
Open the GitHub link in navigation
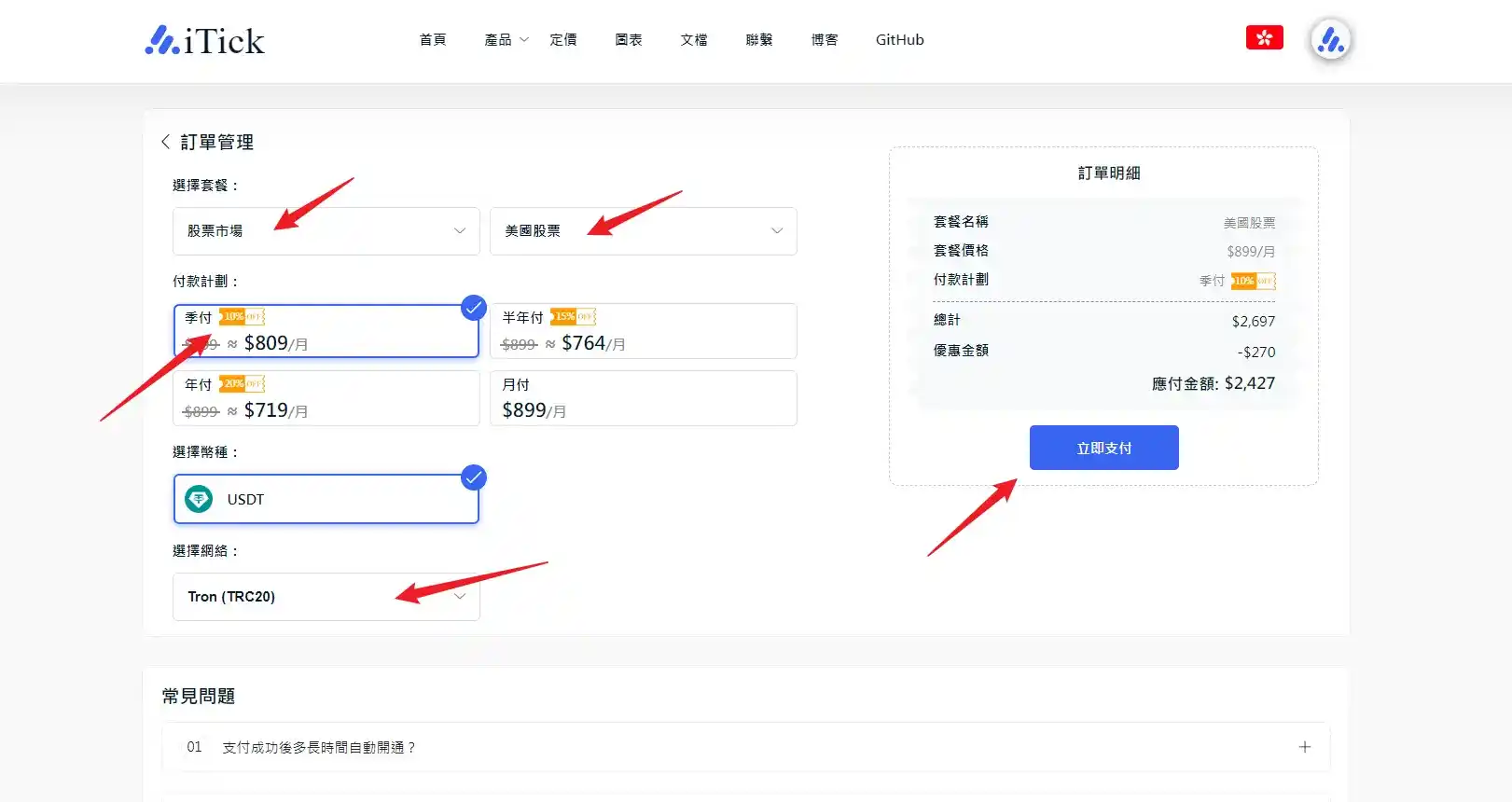899,40
